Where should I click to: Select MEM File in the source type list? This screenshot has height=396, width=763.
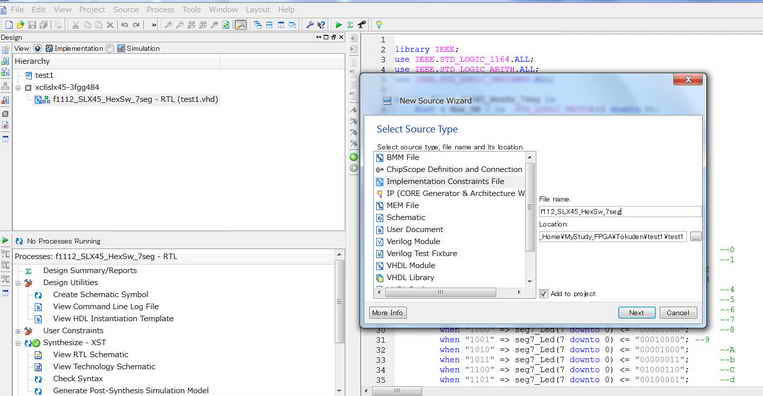click(402, 205)
